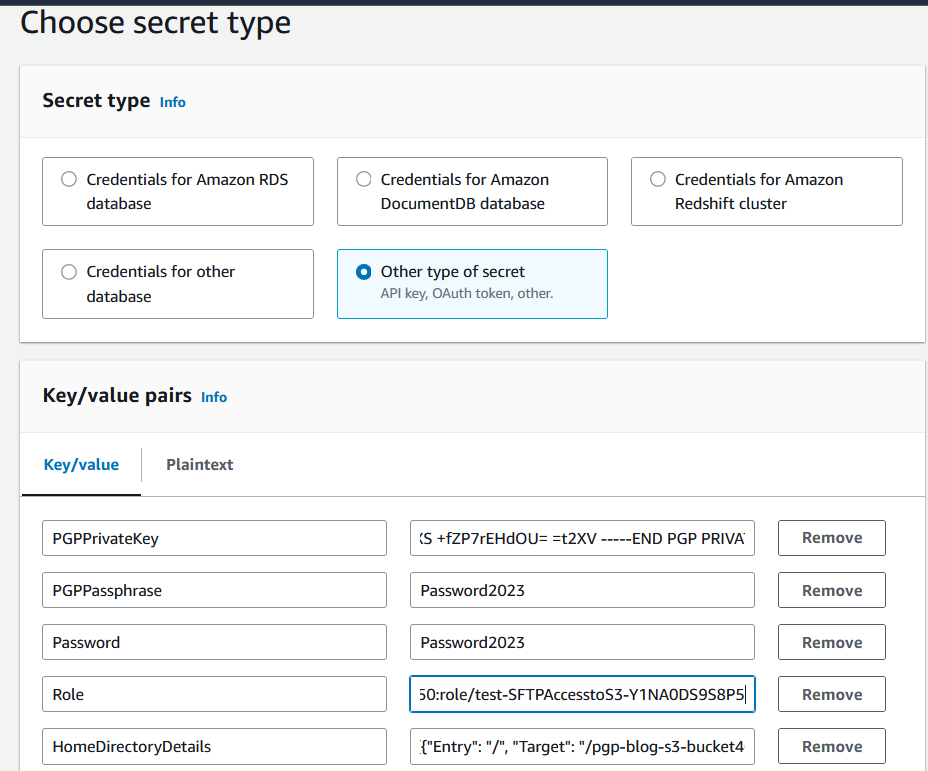This screenshot has width=928, height=771.
Task: Select Credentials for Amazon RDS database
Action: 68,179
